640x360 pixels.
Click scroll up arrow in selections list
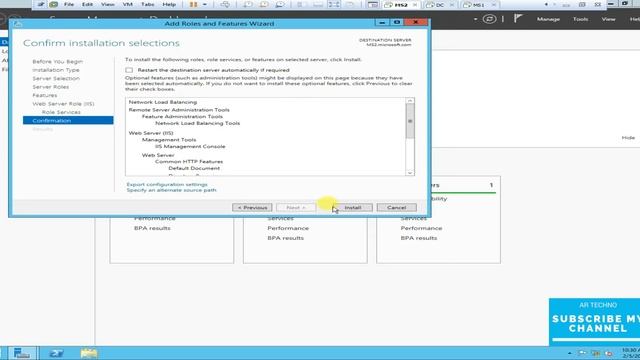(x=410, y=101)
